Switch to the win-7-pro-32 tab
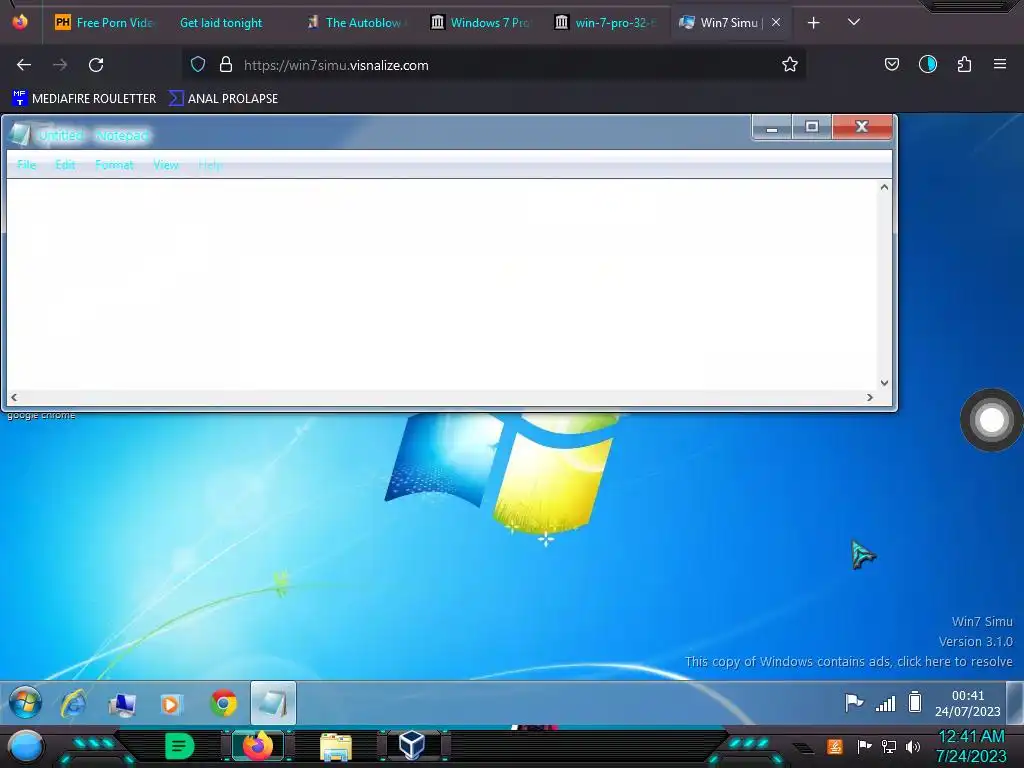 605,23
